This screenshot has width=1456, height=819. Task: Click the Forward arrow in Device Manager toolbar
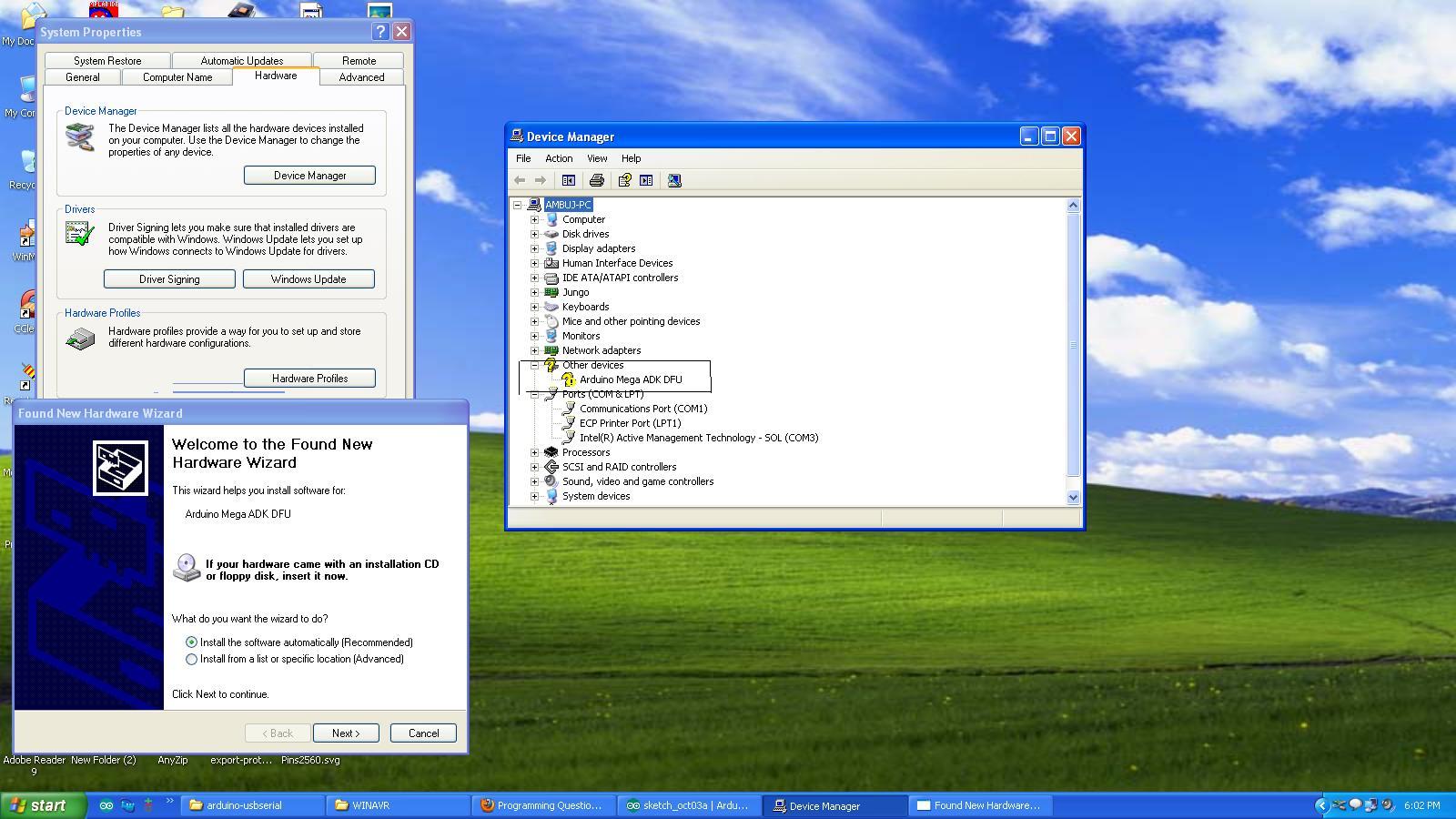point(541,180)
